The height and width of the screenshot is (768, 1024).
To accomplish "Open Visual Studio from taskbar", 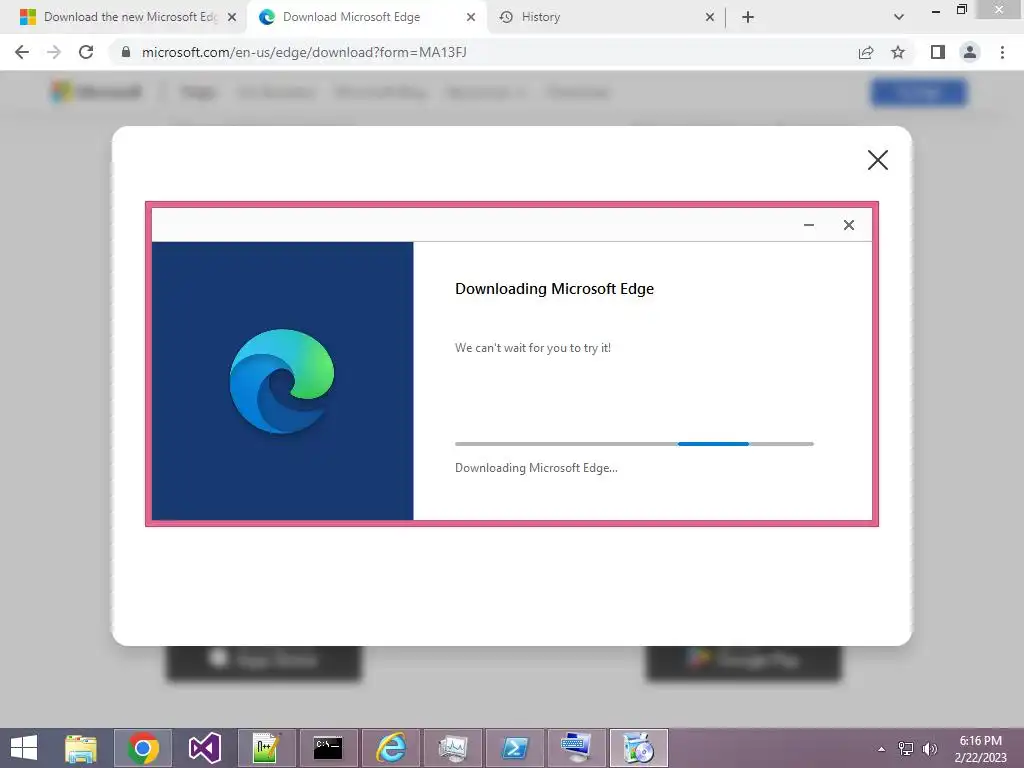I will click(205, 748).
